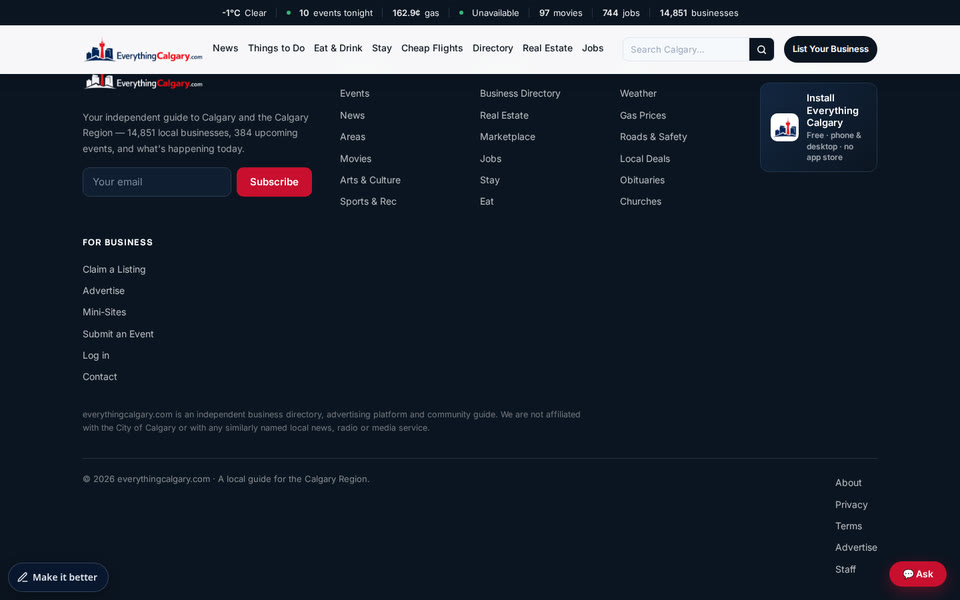Select Eat & Drink in the top navigation
The height and width of the screenshot is (600, 960).
(x=338, y=48)
